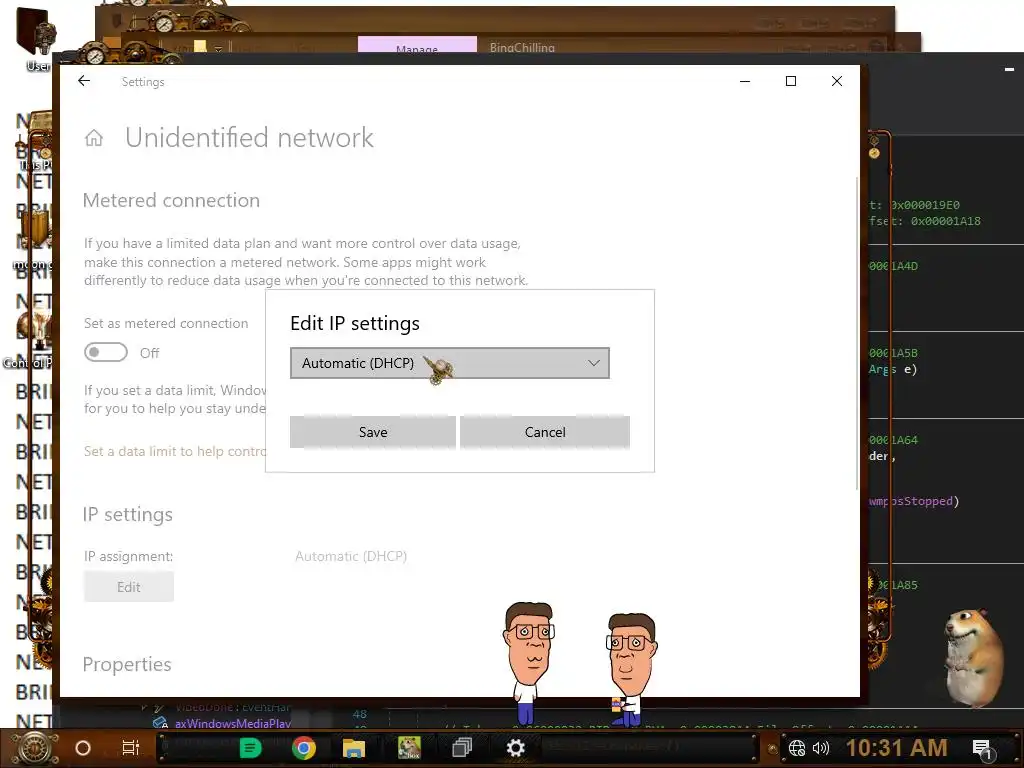Viewport: 1024px width, 768px height.
Task: Click the Settings window vertical scrollbar
Action: point(857,333)
